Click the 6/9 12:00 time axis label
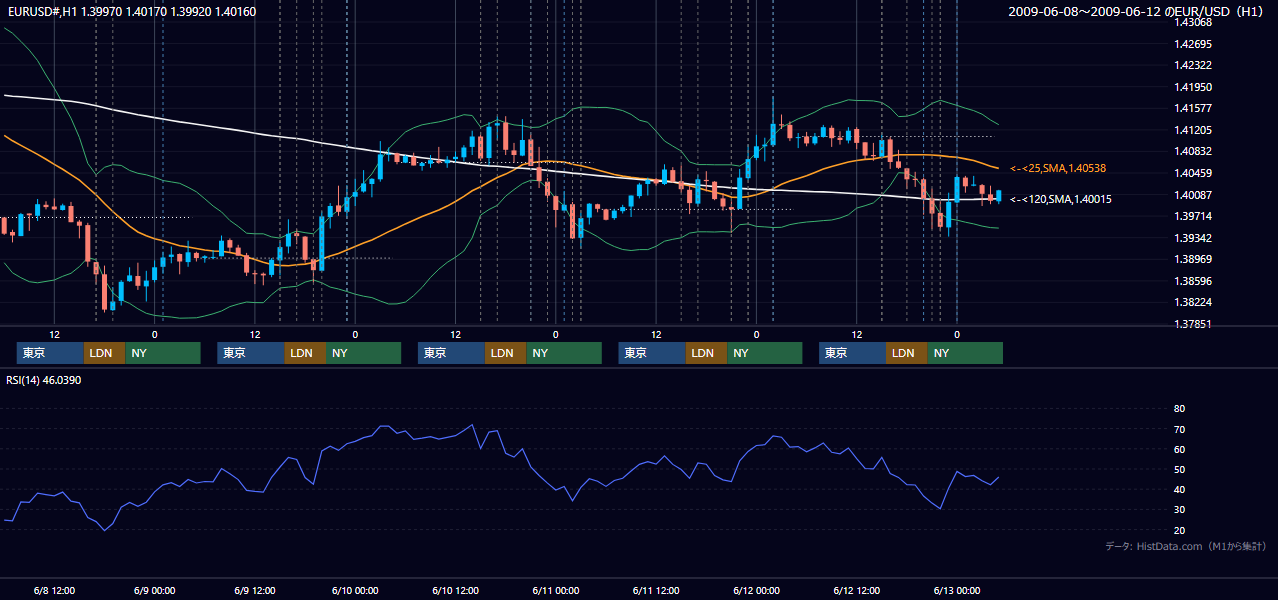The height and width of the screenshot is (600, 1278). point(255,591)
